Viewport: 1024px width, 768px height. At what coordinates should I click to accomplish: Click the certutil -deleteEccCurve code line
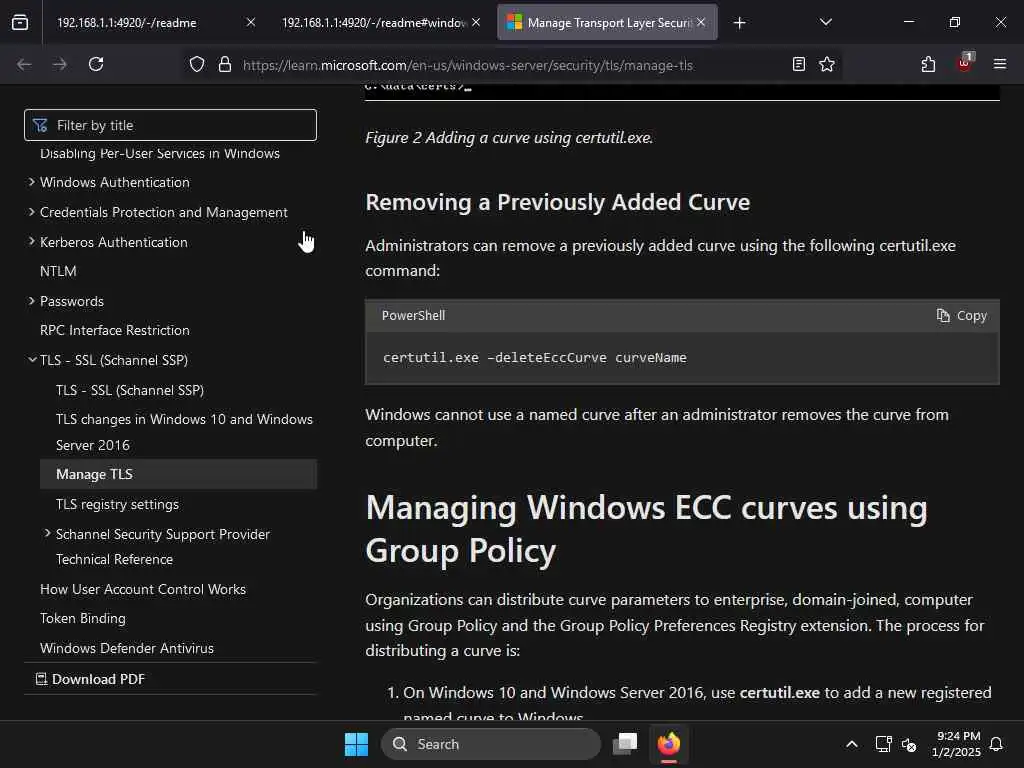coord(535,358)
